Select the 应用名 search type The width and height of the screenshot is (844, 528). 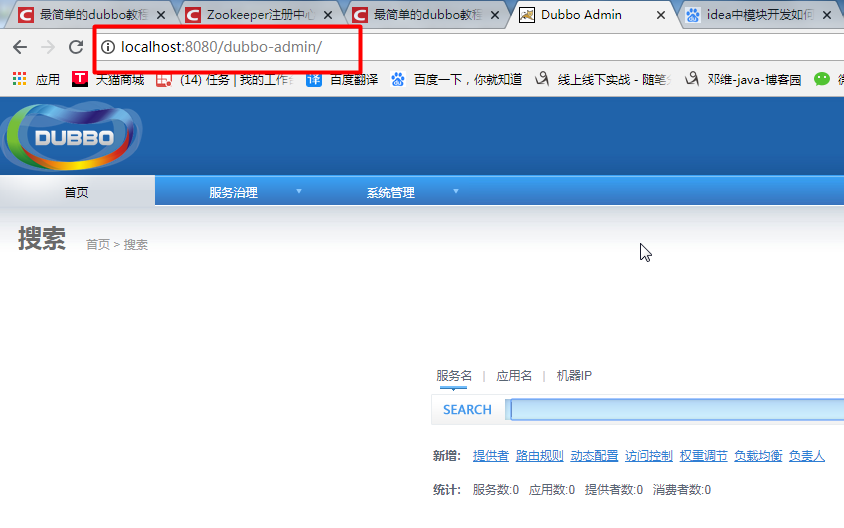click(514, 375)
